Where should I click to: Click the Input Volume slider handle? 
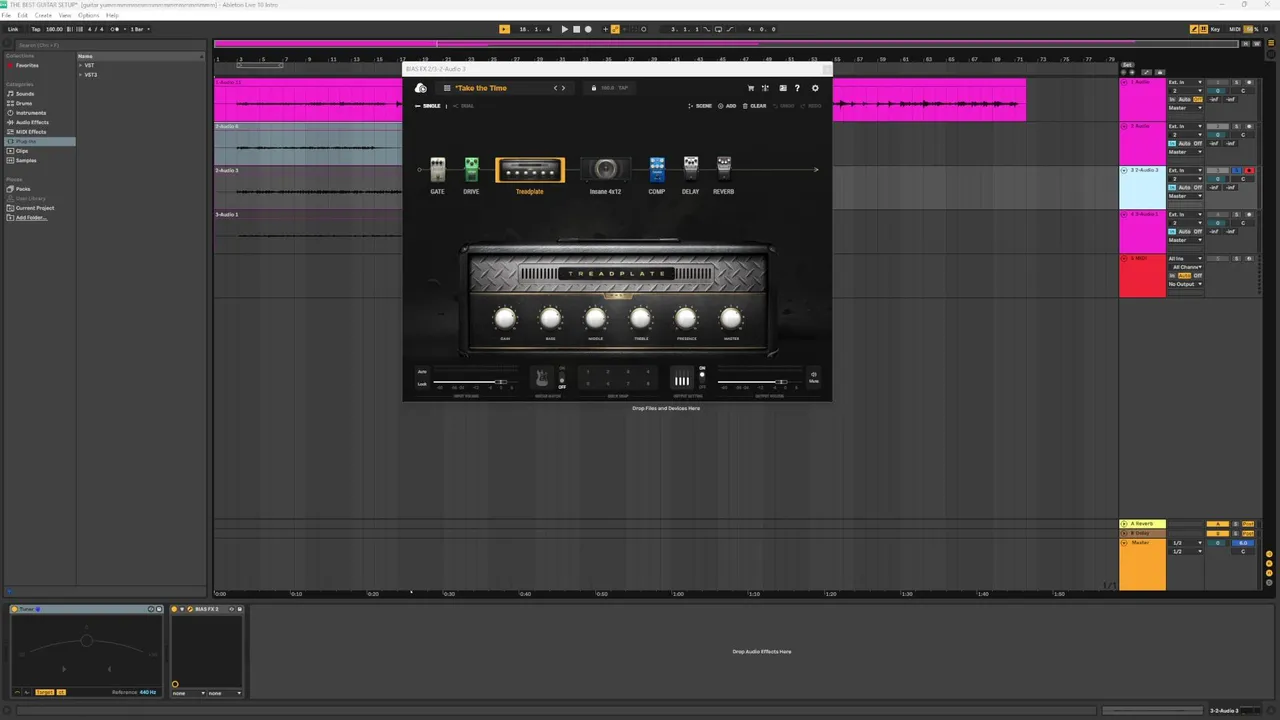(x=501, y=382)
